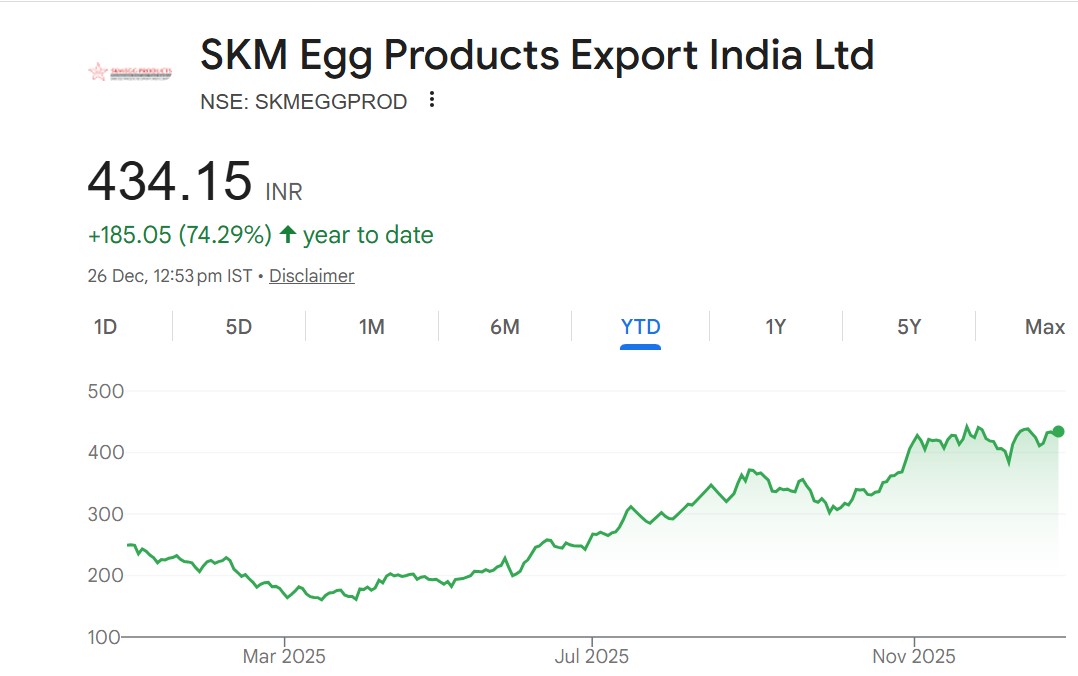Select the 5D time range
Viewport: 1078px width, 676px height.
(x=238, y=327)
